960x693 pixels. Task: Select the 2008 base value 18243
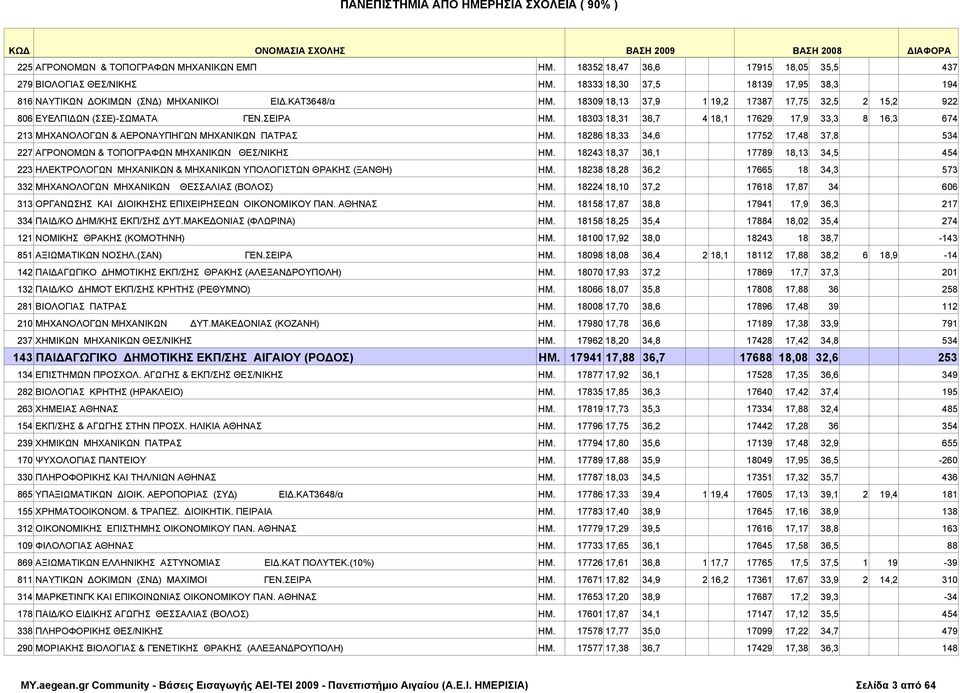click(x=759, y=239)
